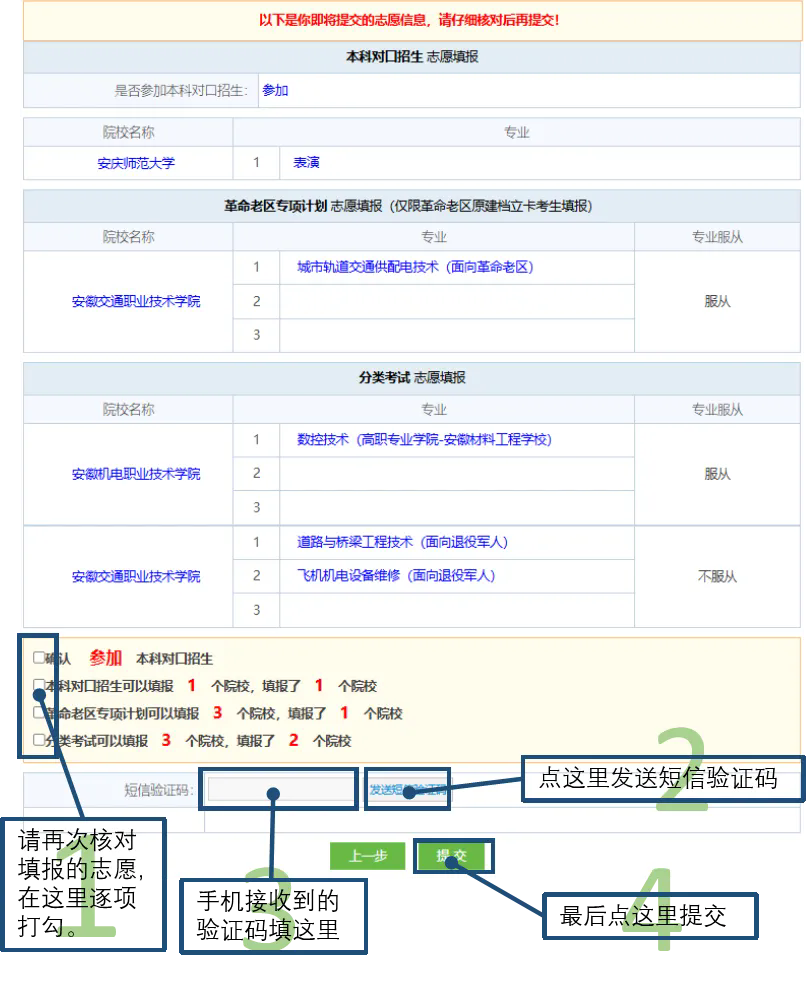Image resolution: width=807 pixels, height=996 pixels.
Task: Click the 短信验证码 input field
Action: [x=278, y=786]
